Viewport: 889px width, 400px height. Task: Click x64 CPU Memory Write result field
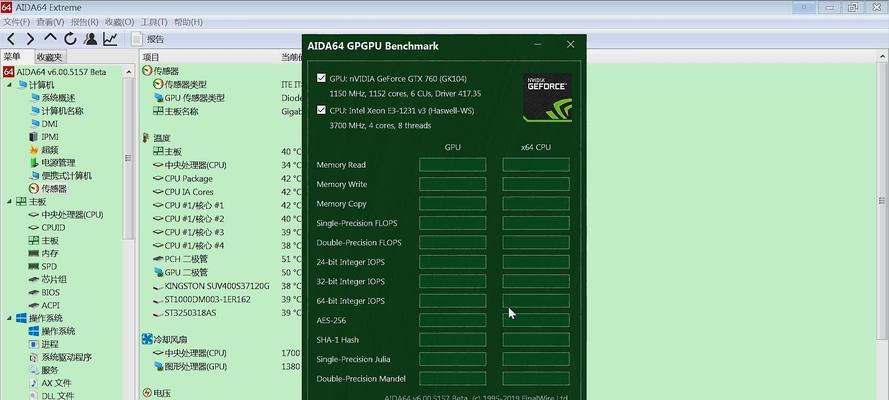click(x=536, y=184)
